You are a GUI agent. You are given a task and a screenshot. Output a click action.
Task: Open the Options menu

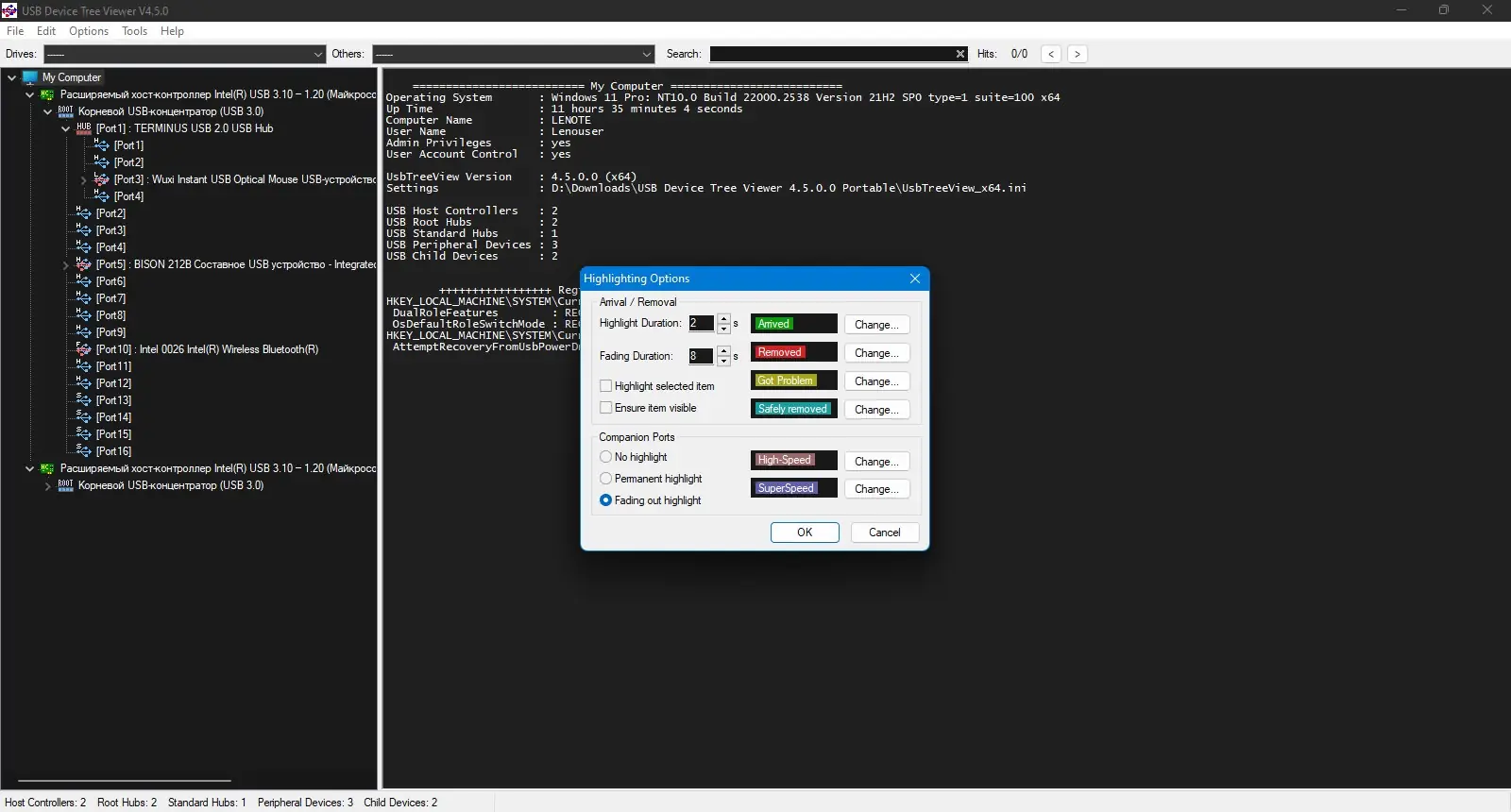click(89, 31)
